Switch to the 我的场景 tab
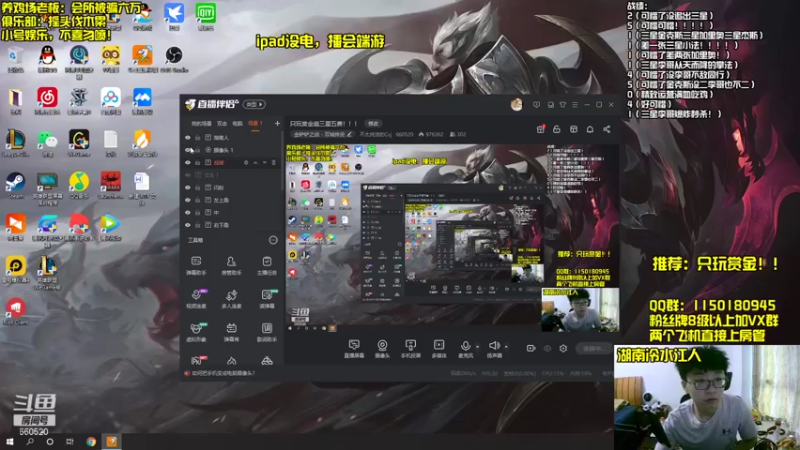The image size is (800, 450). click(x=201, y=123)
